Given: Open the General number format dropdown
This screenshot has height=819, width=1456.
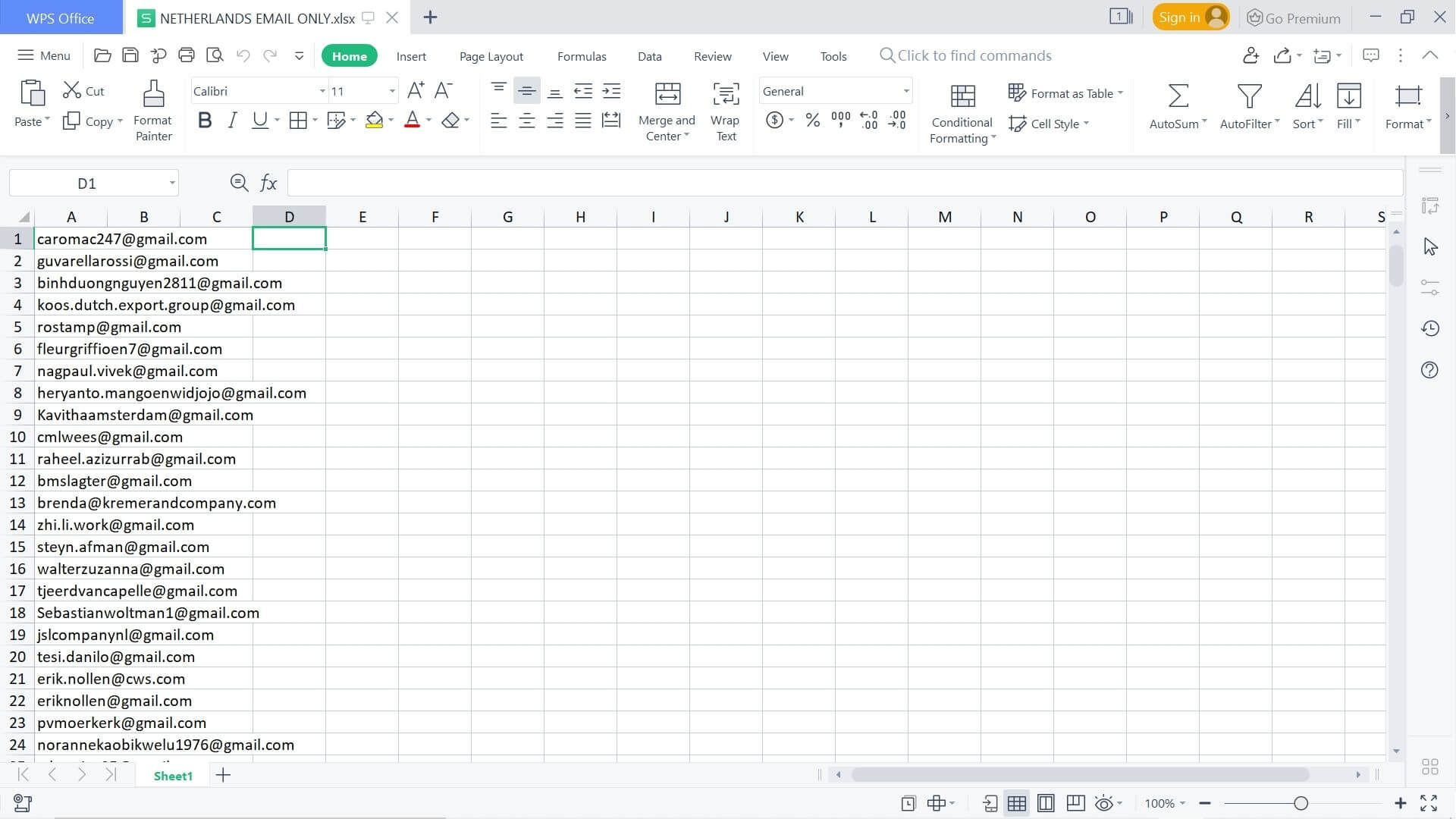Looking at the screenshot, I should tap(908, 91).
